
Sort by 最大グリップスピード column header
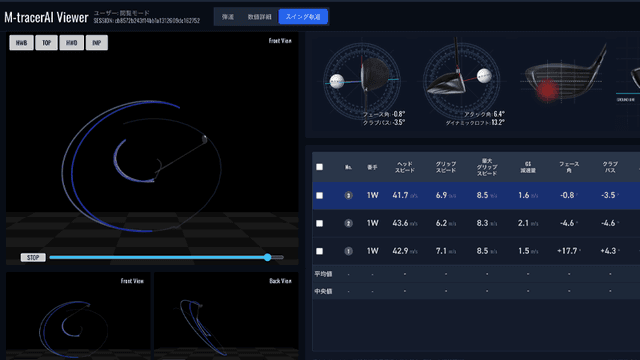click(487, 167)
